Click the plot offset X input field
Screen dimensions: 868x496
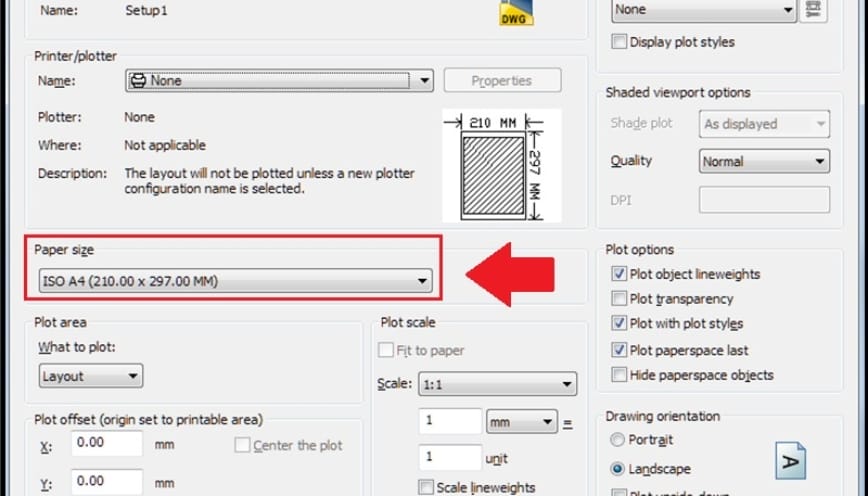107,443
